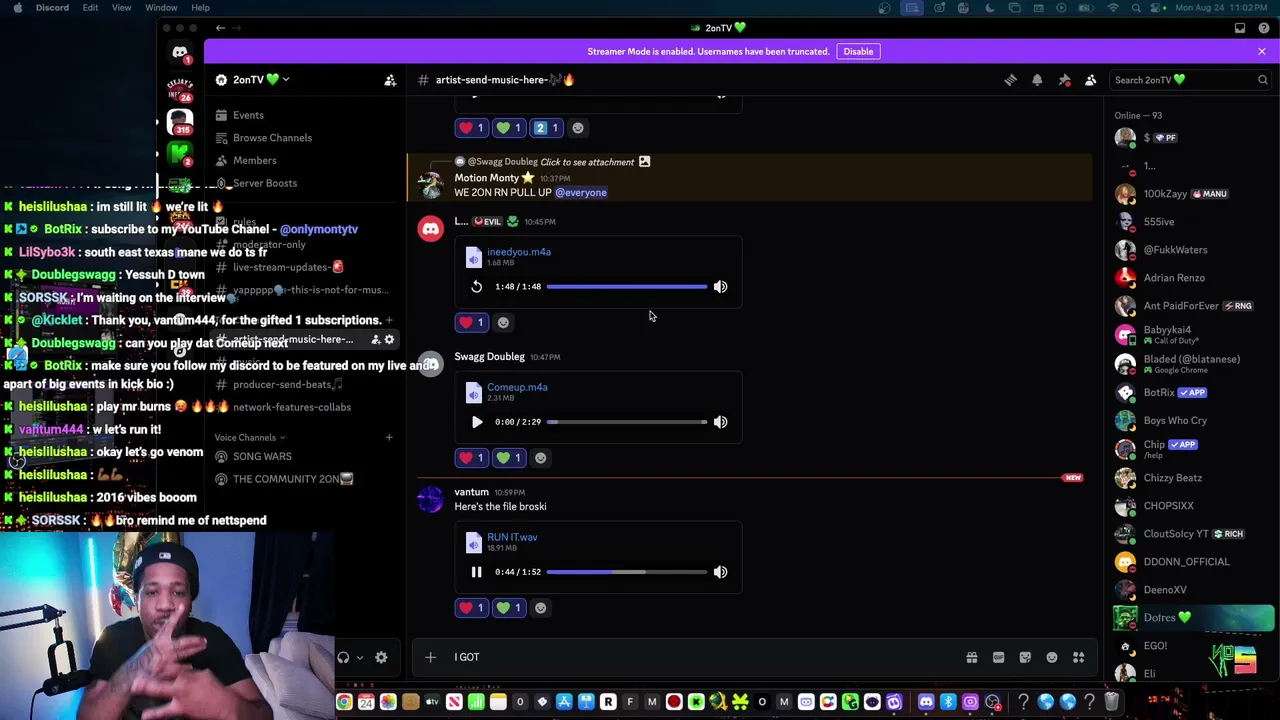Toggle green heart reaction on RUN IT.wav
Image resolution: width=1280 pixels, height=720 pixels.
(509, 608)
